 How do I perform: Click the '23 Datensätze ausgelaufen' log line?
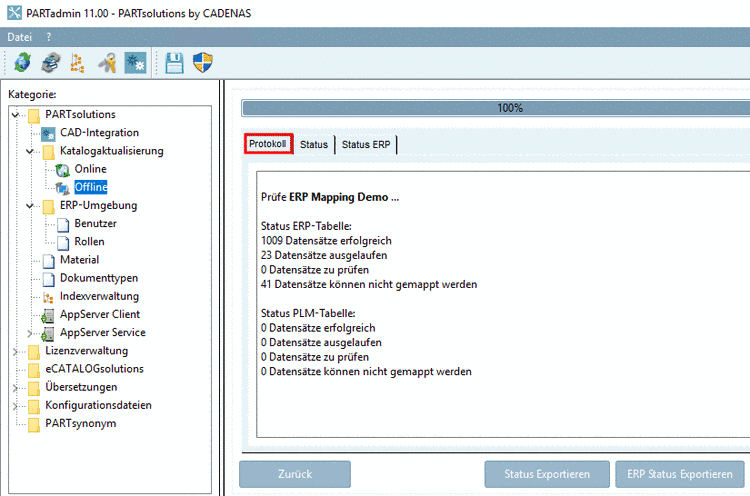324,255
